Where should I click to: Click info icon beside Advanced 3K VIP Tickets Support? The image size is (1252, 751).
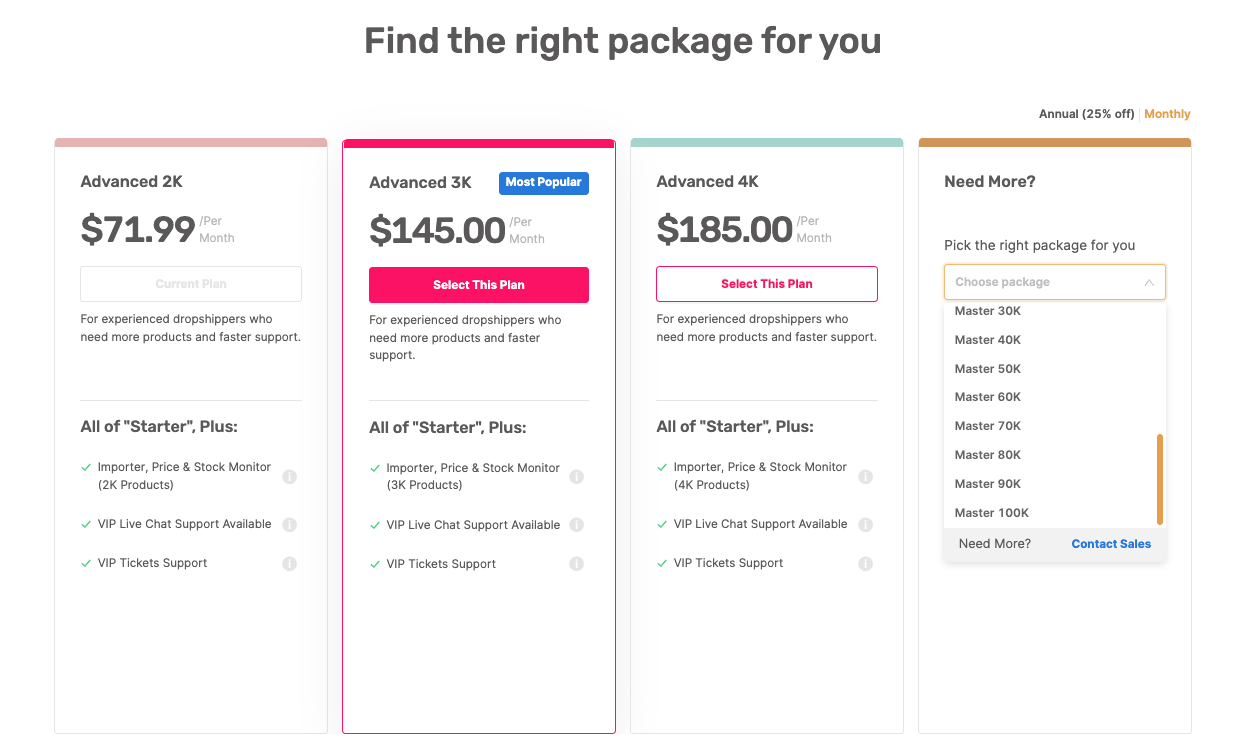(577, 564)
